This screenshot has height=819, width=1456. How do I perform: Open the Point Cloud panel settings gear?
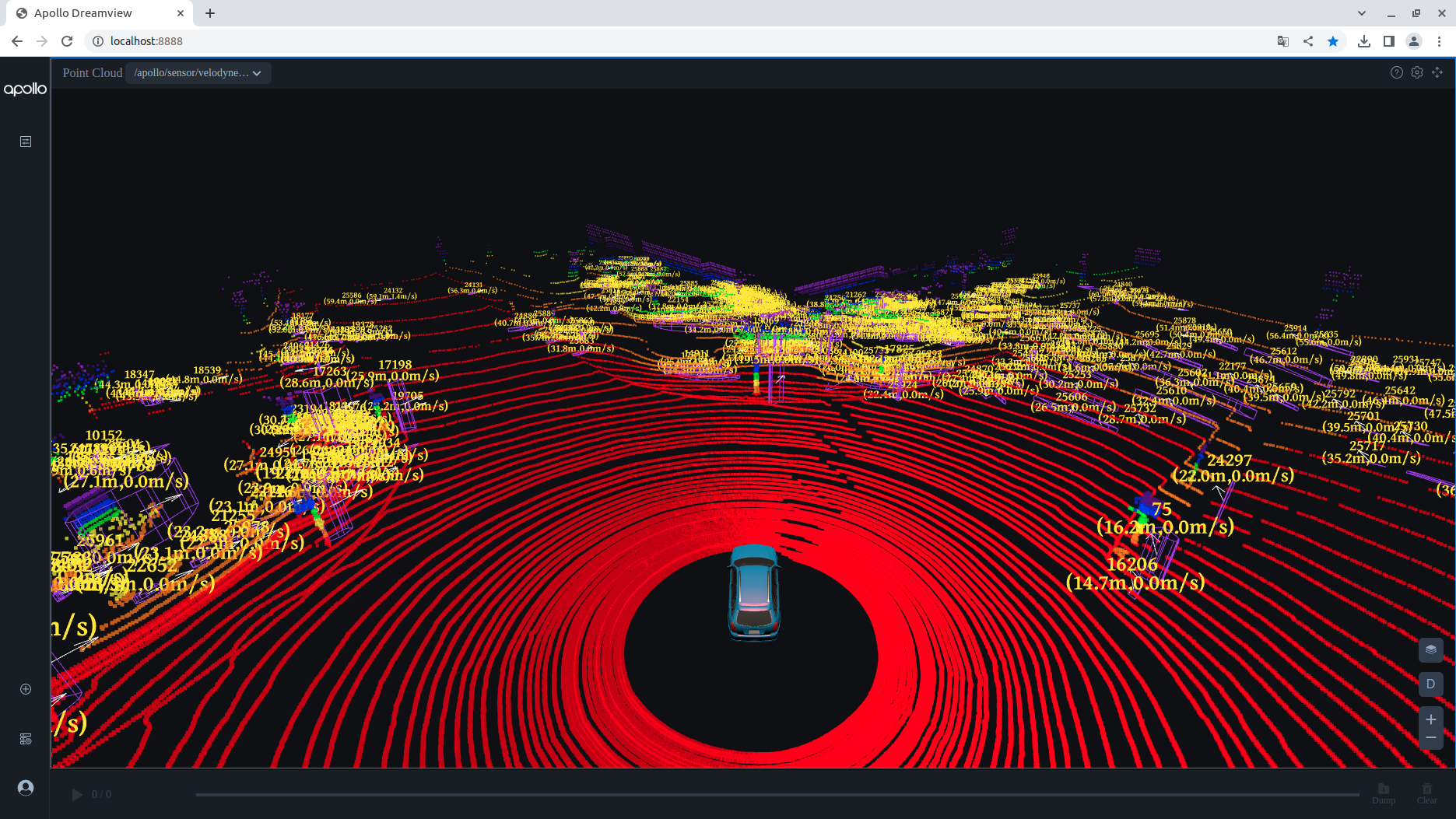pos(1417,72)
